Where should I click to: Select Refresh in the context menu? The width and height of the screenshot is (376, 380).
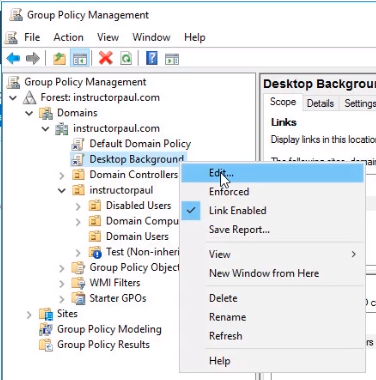pos(272,336)
